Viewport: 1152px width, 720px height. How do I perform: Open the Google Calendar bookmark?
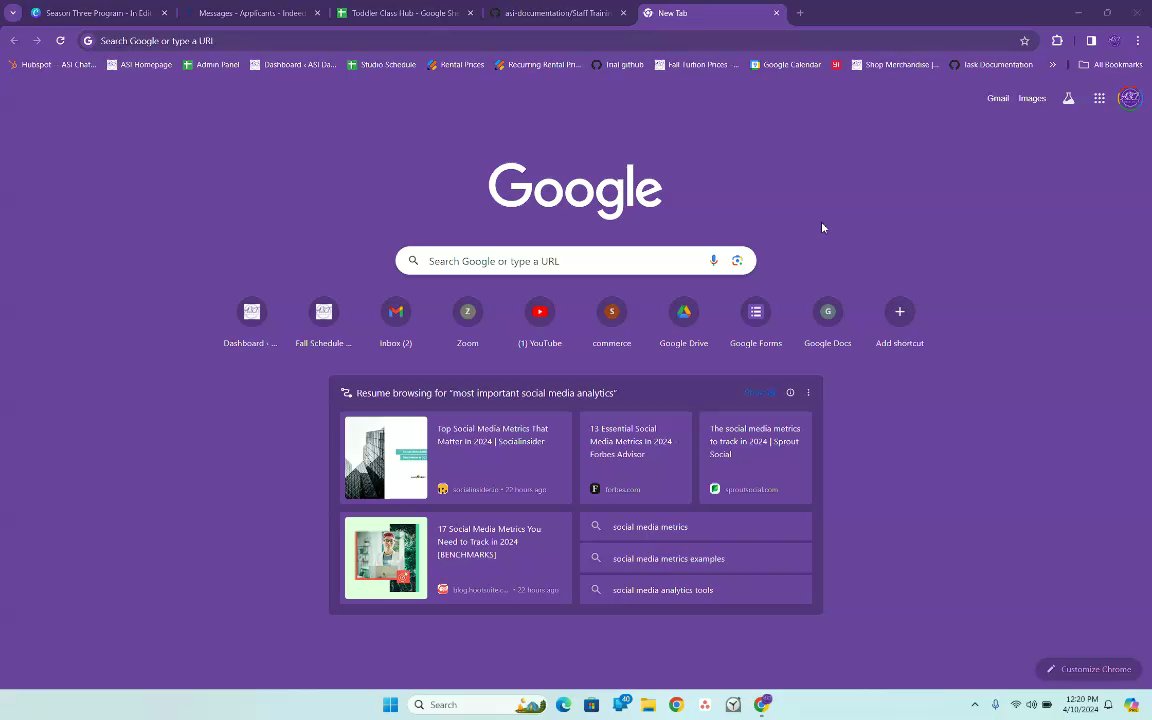tap(785, 65)
